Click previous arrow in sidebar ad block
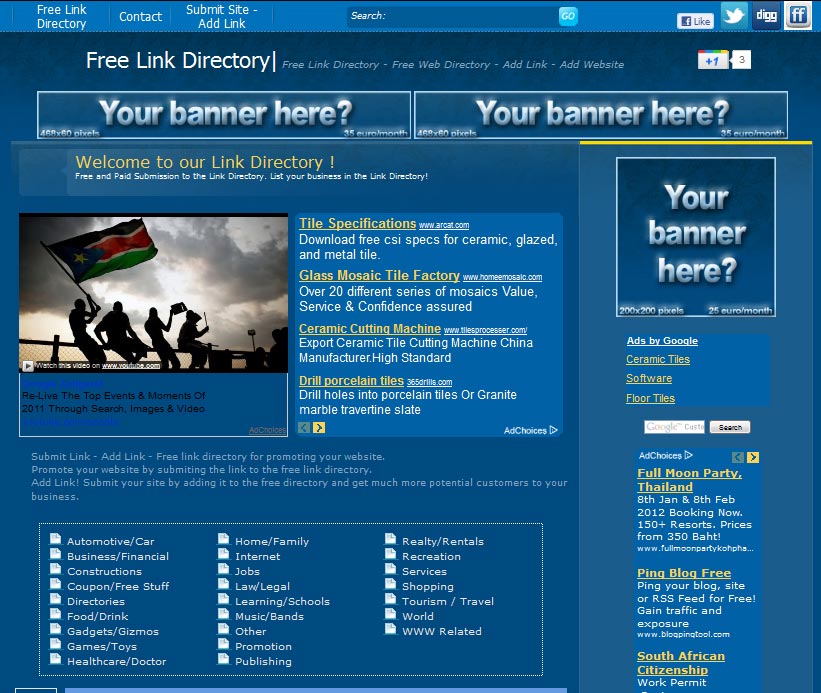 coord(738,457)
